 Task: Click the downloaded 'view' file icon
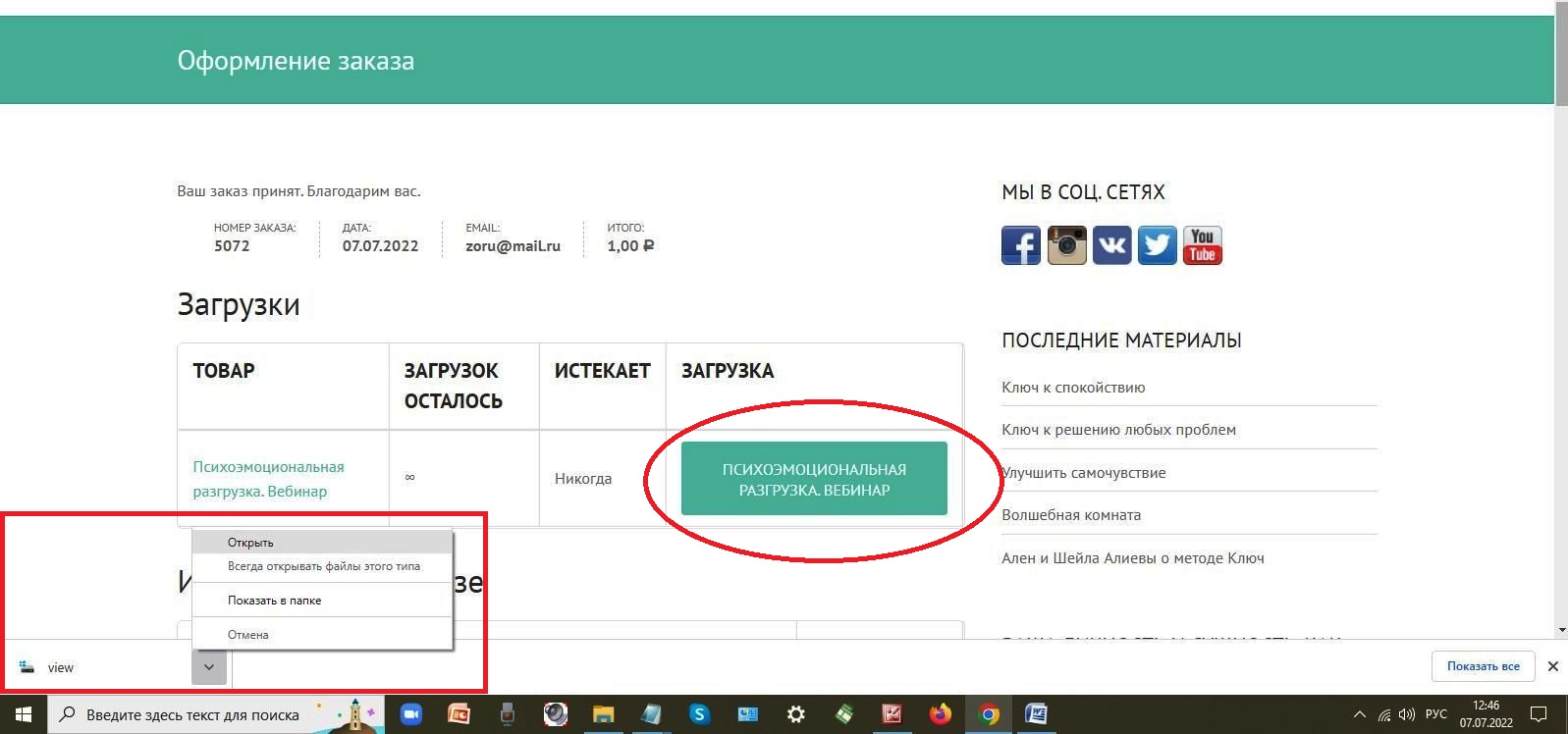tap(27, 667)
